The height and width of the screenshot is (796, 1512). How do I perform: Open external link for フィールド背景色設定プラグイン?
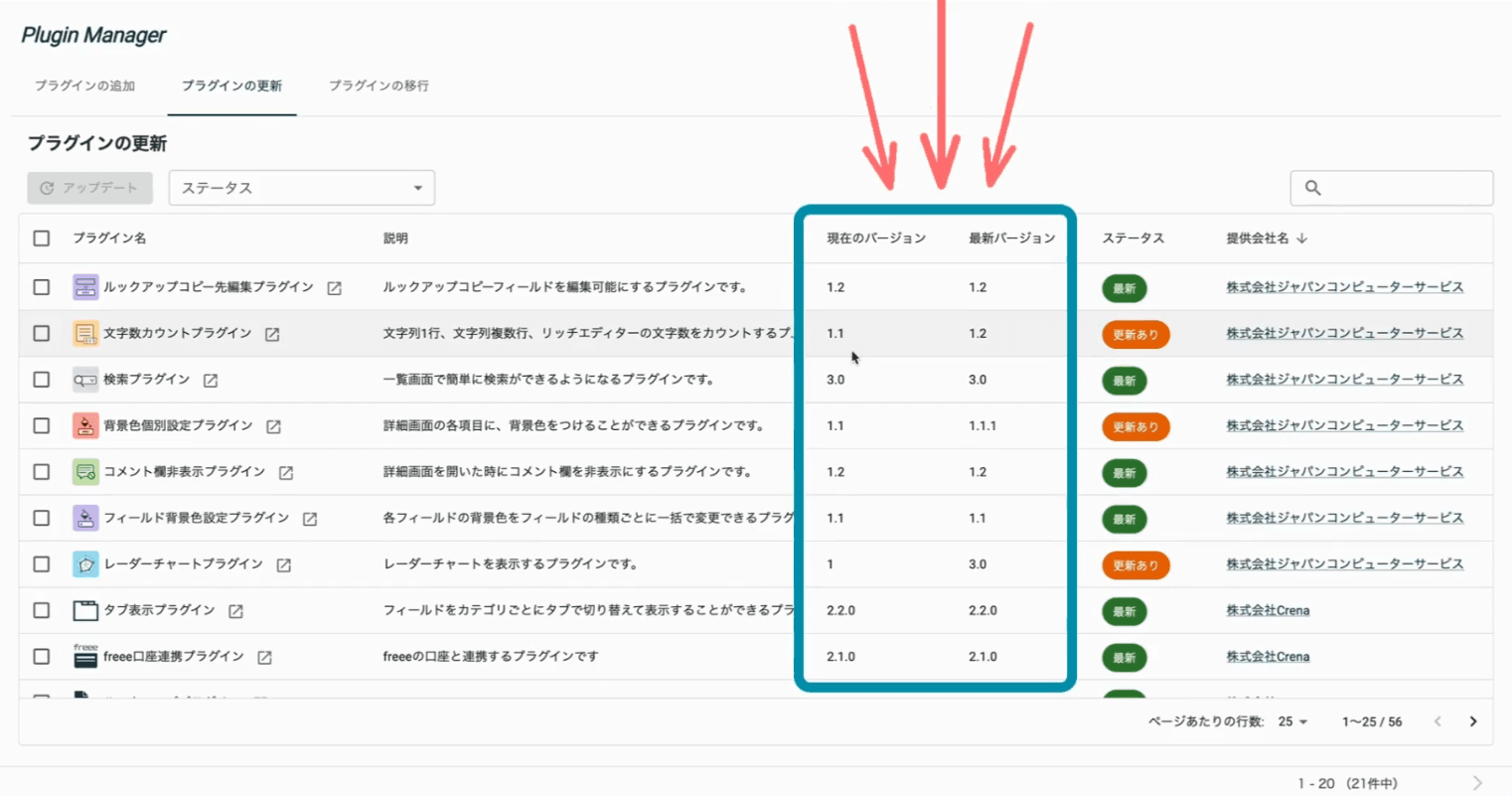pos(310,519)
